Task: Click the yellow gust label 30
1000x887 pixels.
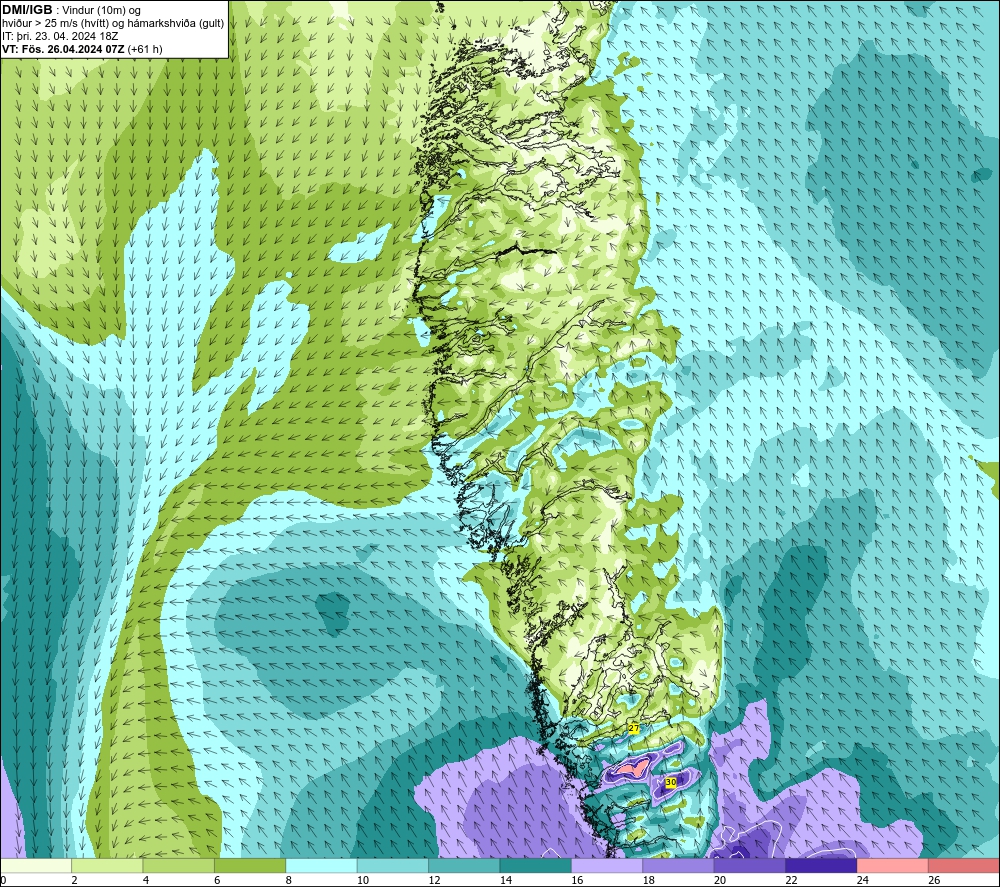Action: coord(670,782)
